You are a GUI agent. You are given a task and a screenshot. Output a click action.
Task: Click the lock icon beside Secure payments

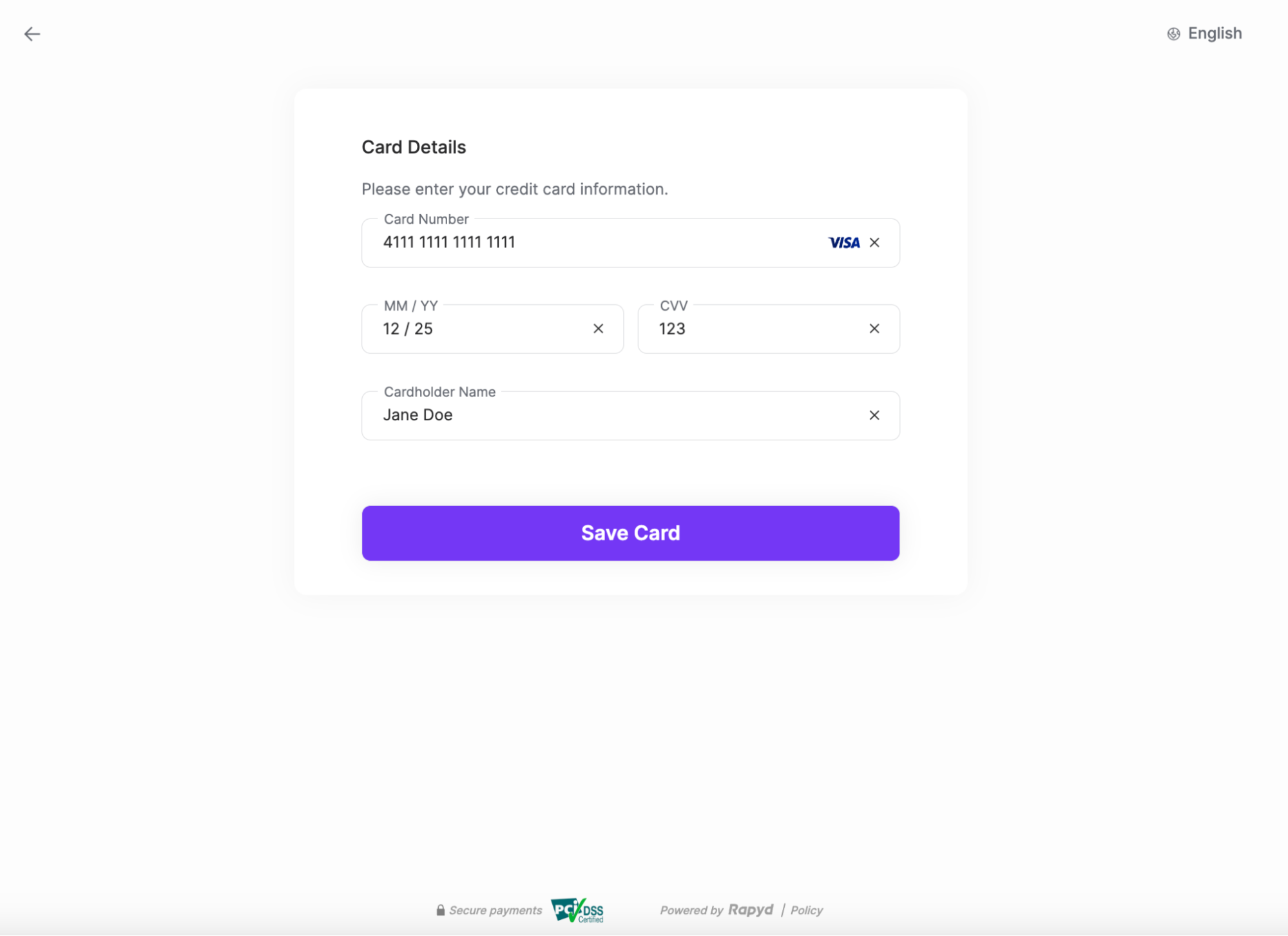pos(441,910)
